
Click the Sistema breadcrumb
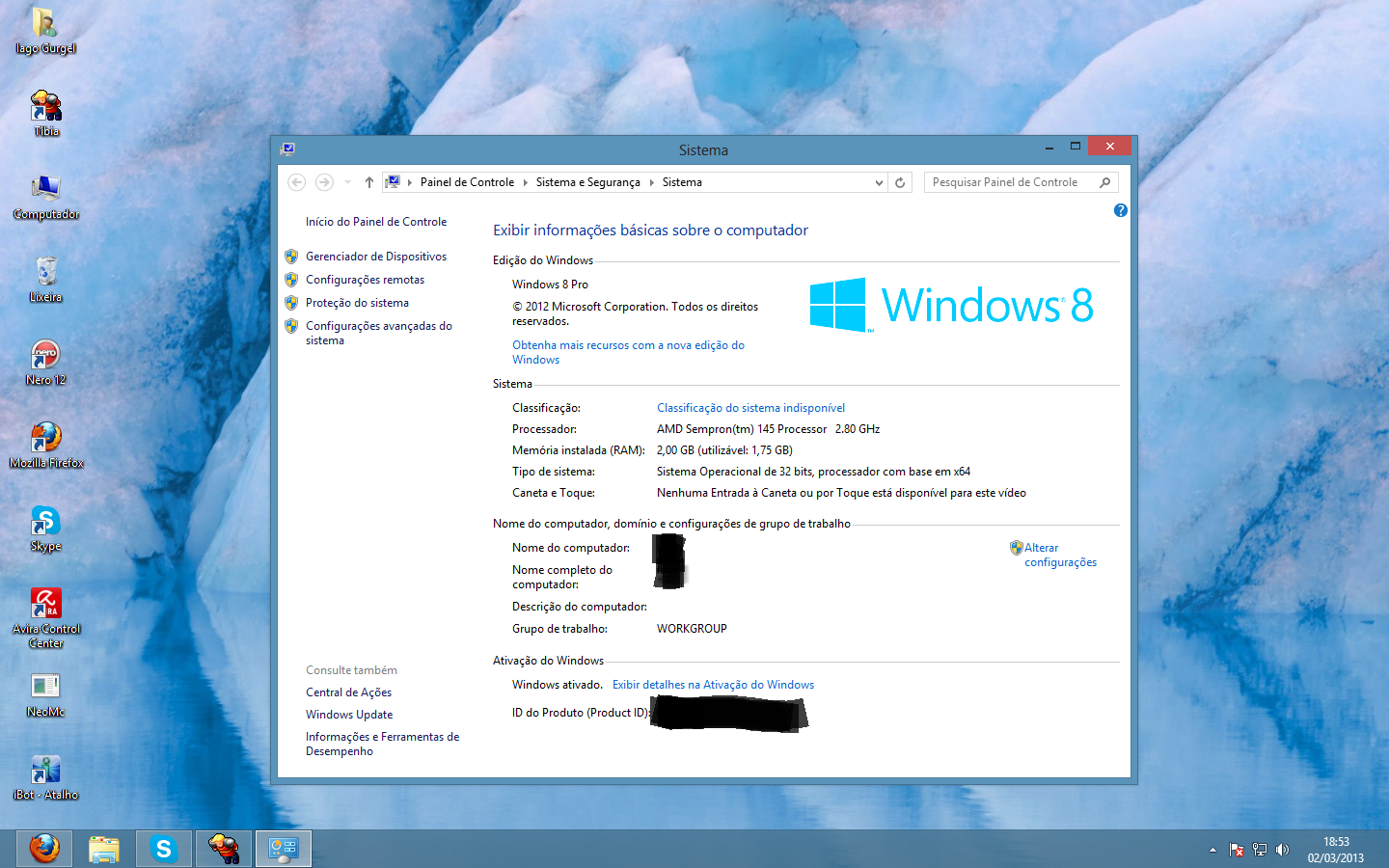click(682, 182)
